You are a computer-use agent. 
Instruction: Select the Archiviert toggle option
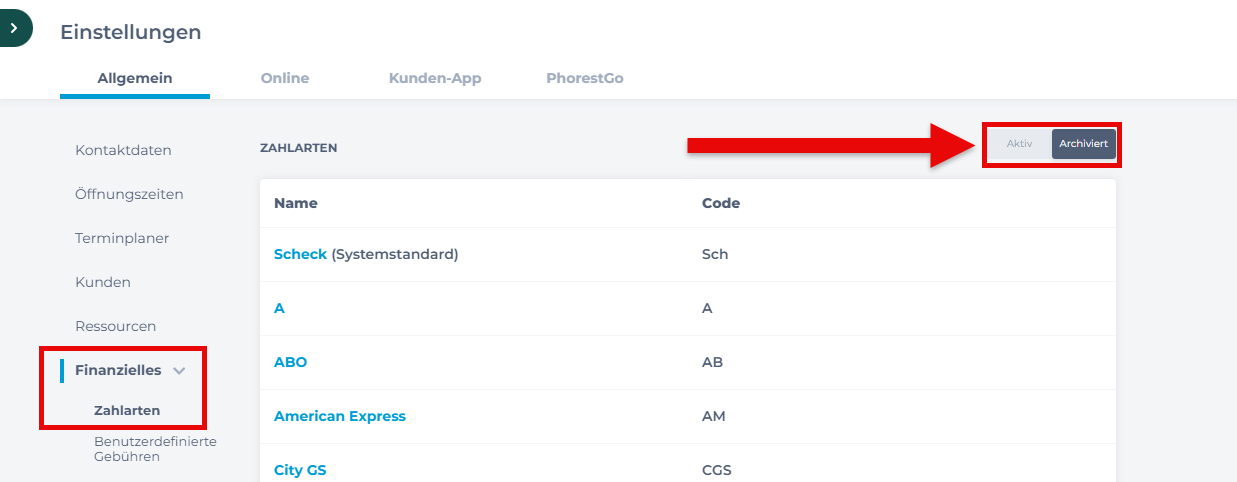click(x=1083, y=144)
